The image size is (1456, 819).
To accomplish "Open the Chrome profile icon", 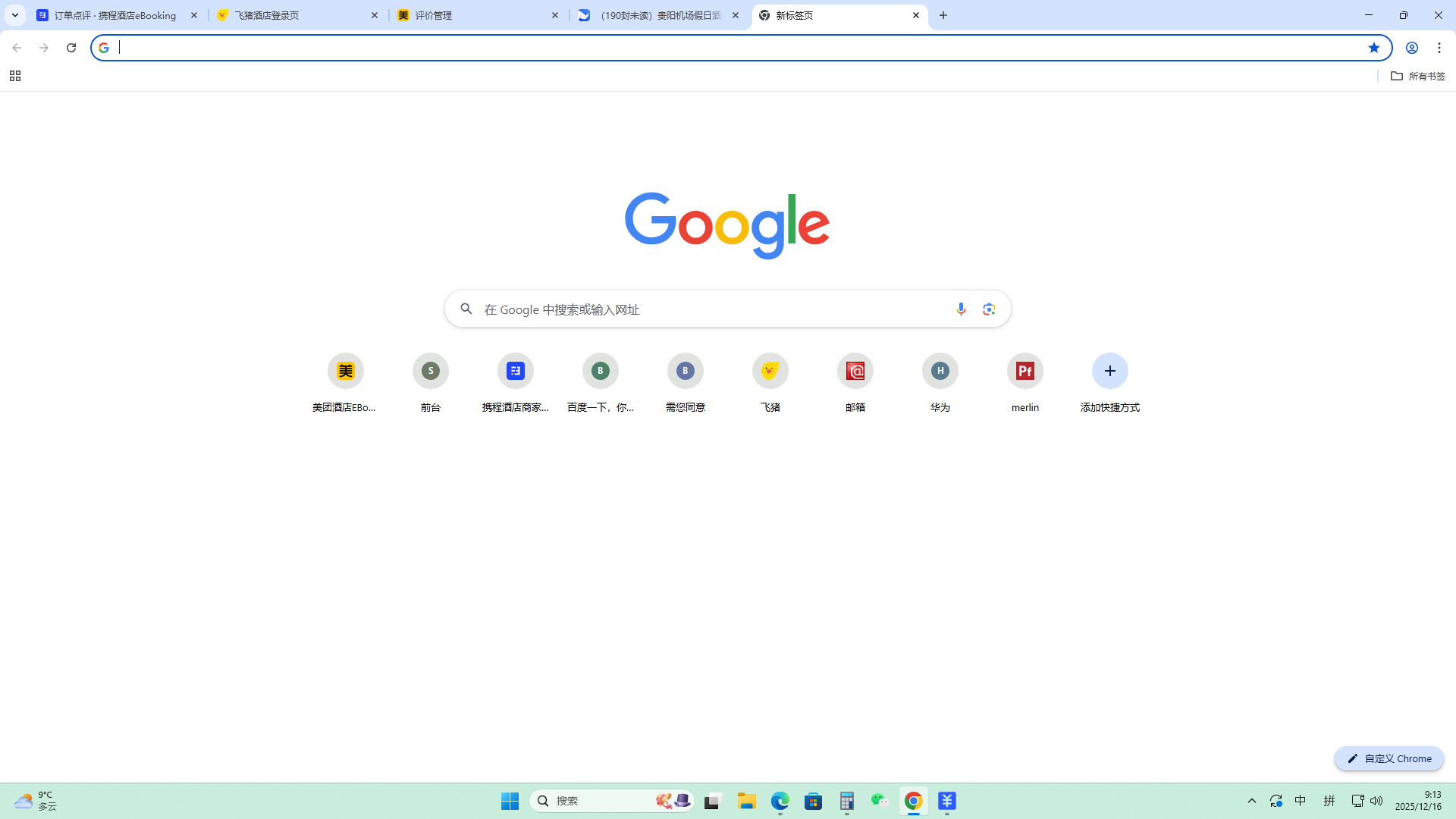I will [x=1411, y=48].
